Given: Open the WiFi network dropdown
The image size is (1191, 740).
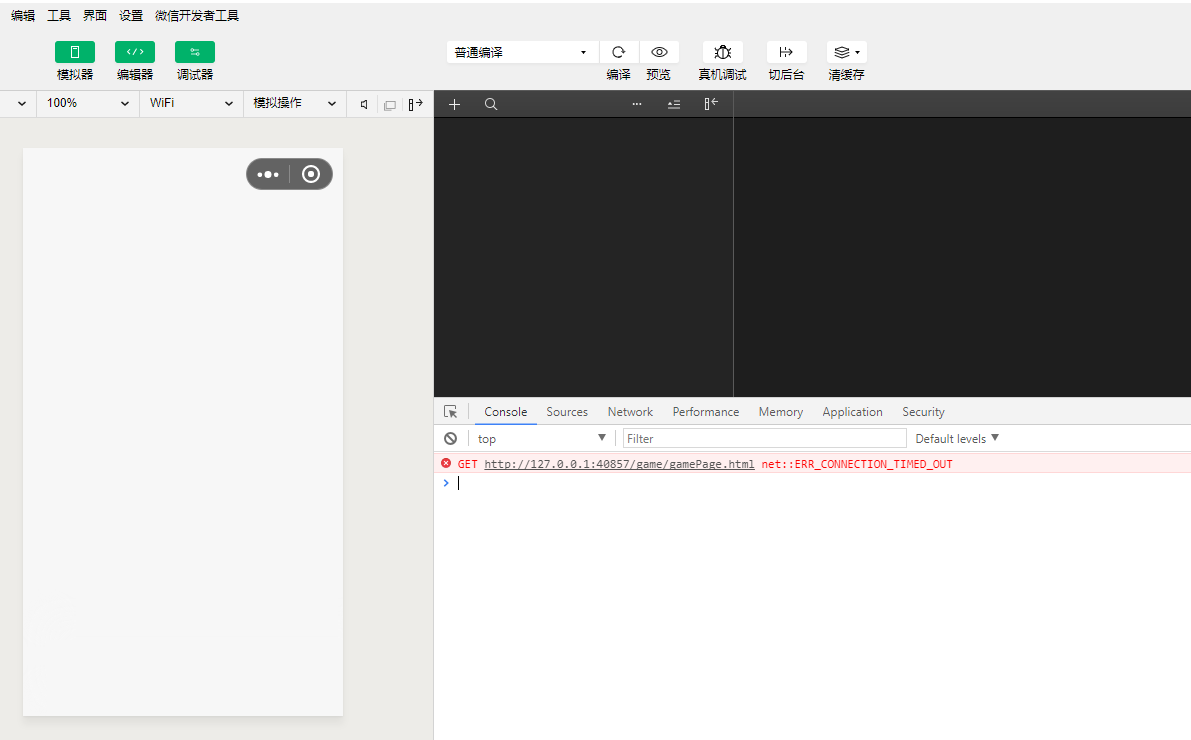Looking at the screenshot, I should 191,103.
